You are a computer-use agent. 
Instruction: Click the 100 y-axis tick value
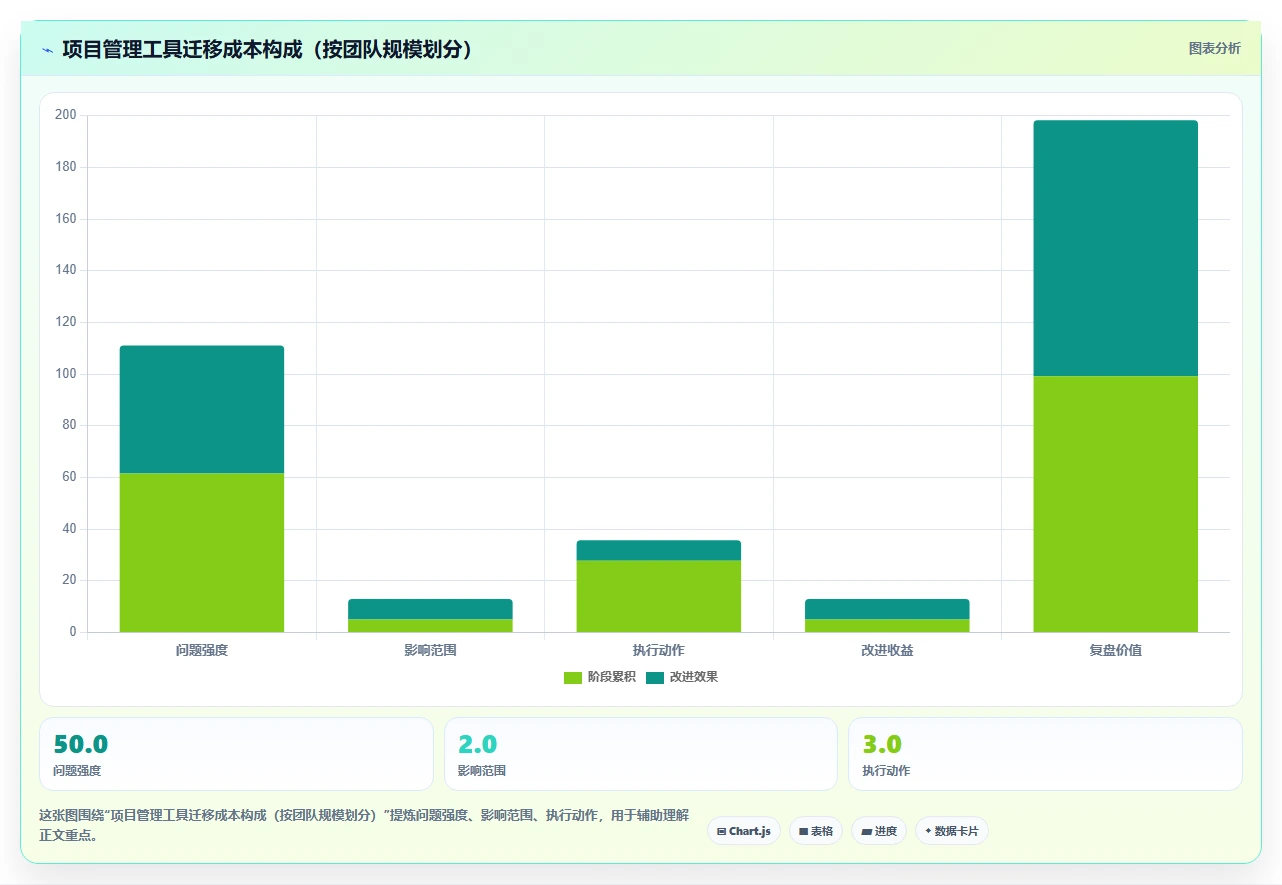(x=66, y=374)
